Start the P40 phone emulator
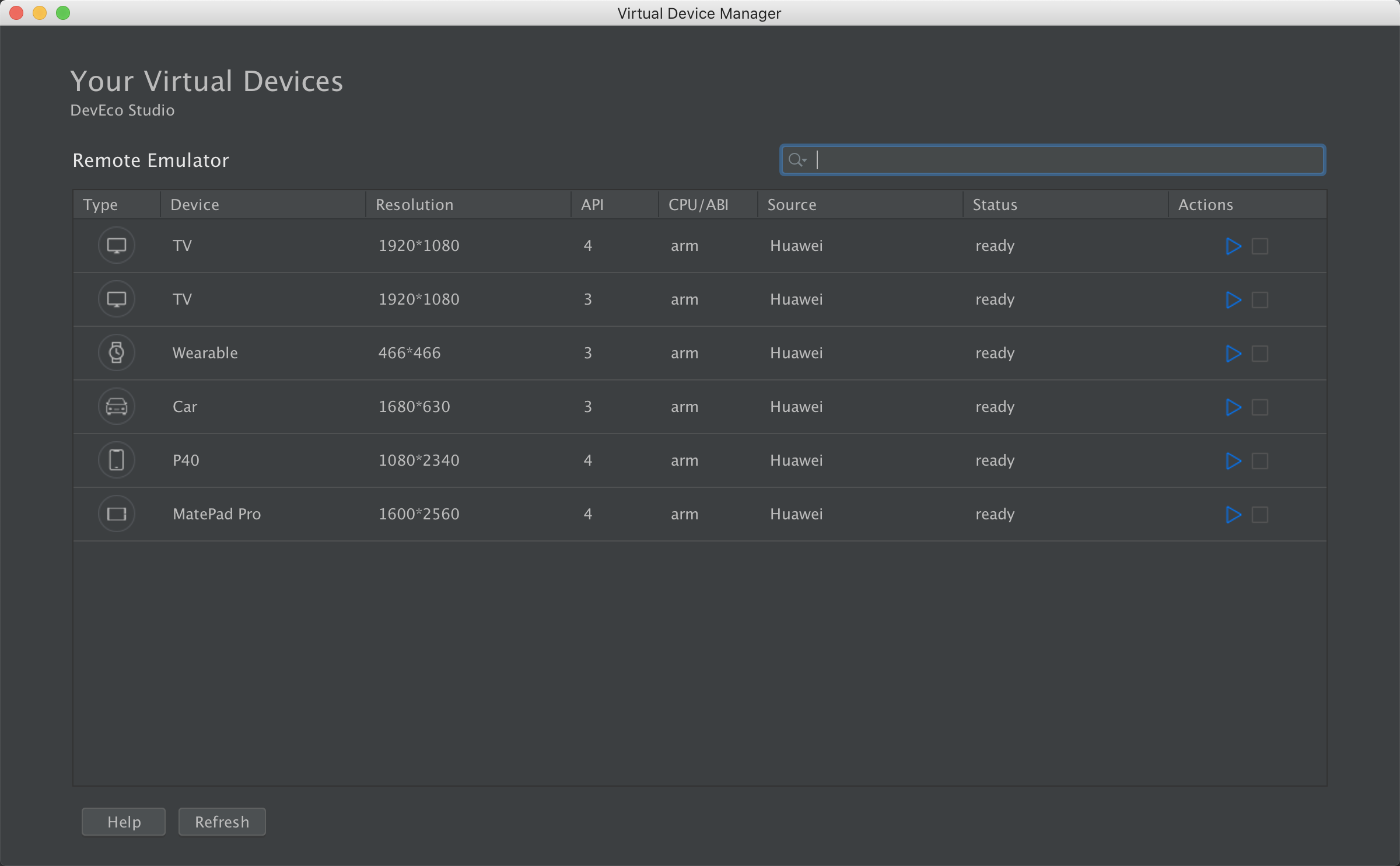The width and height of the screenshot is (1400, 866). pyautogui.click(x=1233, y=461)
